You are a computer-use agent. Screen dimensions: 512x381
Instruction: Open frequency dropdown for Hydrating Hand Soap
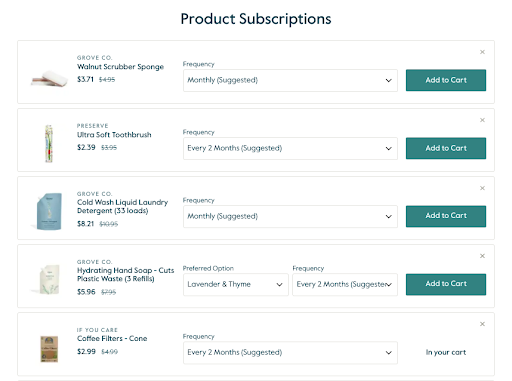click(x=345, y=284)
